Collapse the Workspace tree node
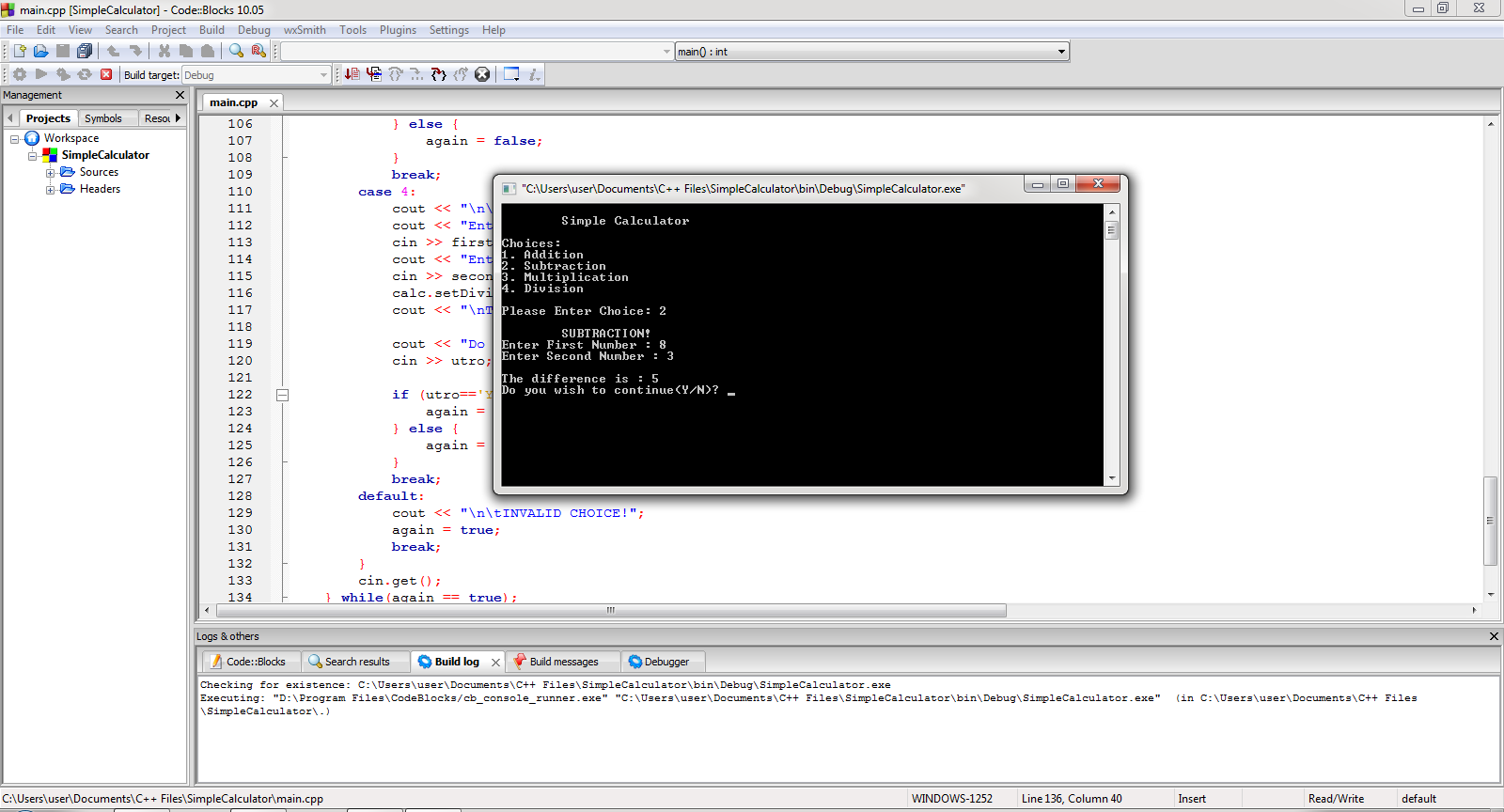Image resolution: width=1504 pixels, height=812 pixels. pos(15,139)
